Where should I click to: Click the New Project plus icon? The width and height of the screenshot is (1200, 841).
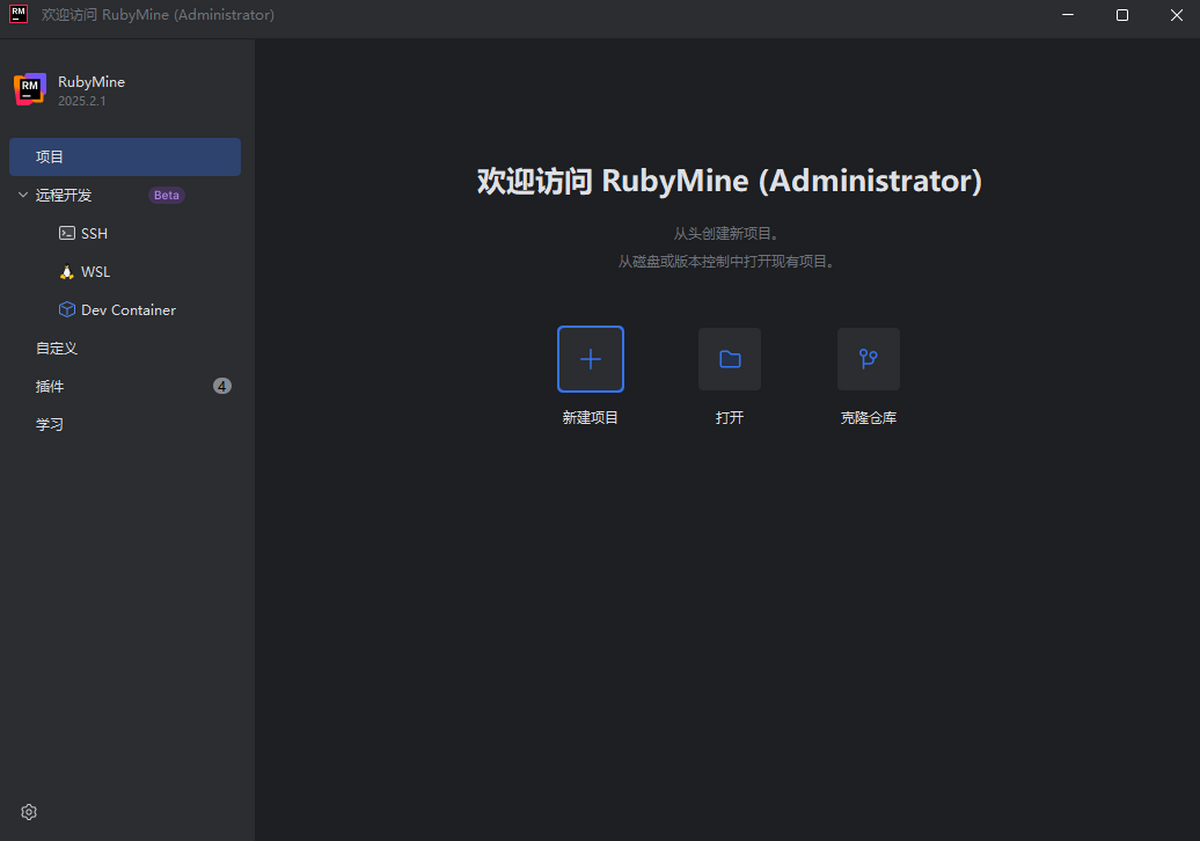click(590, 359)
